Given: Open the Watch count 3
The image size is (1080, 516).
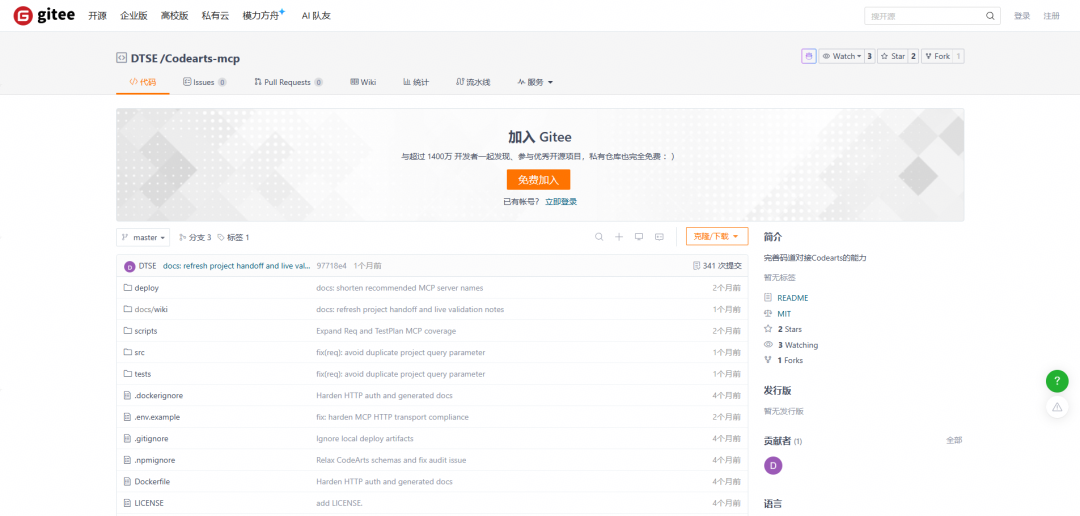Looking at the screenshot, I should point(869,56).
